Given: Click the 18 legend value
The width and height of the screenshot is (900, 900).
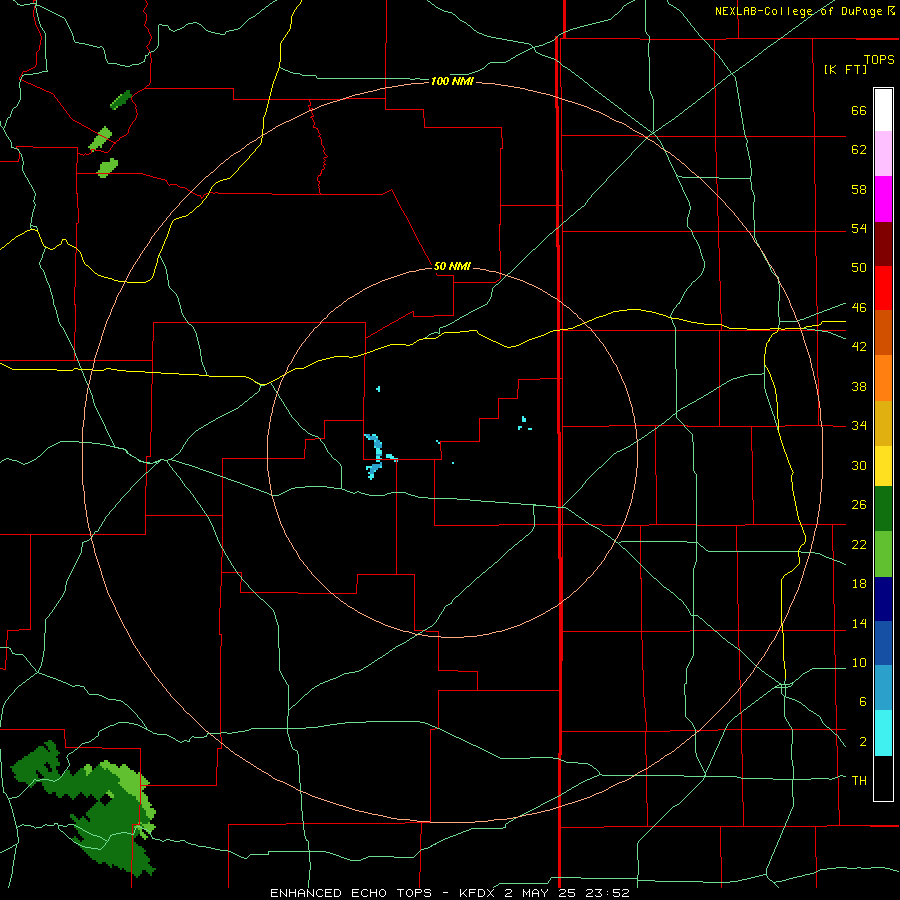Looking at the screenshot, I should coord(859,584).
